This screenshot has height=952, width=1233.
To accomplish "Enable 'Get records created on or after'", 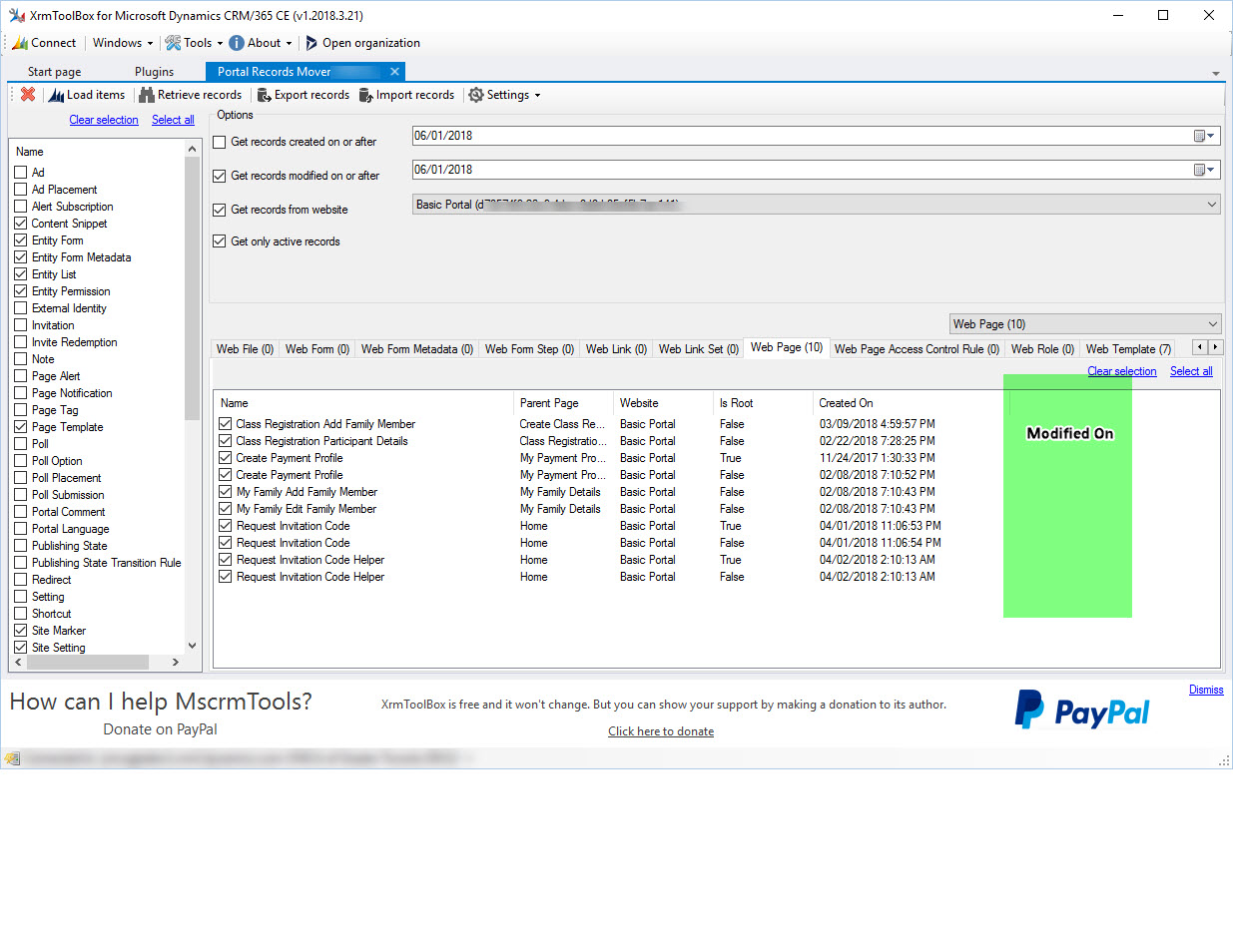I will tap(220, 142).
